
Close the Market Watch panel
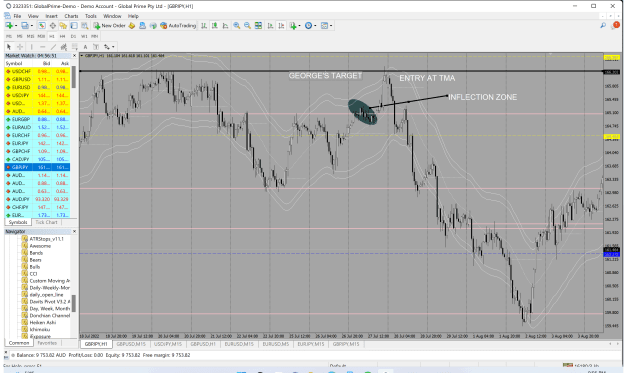(x=74, y=56)
